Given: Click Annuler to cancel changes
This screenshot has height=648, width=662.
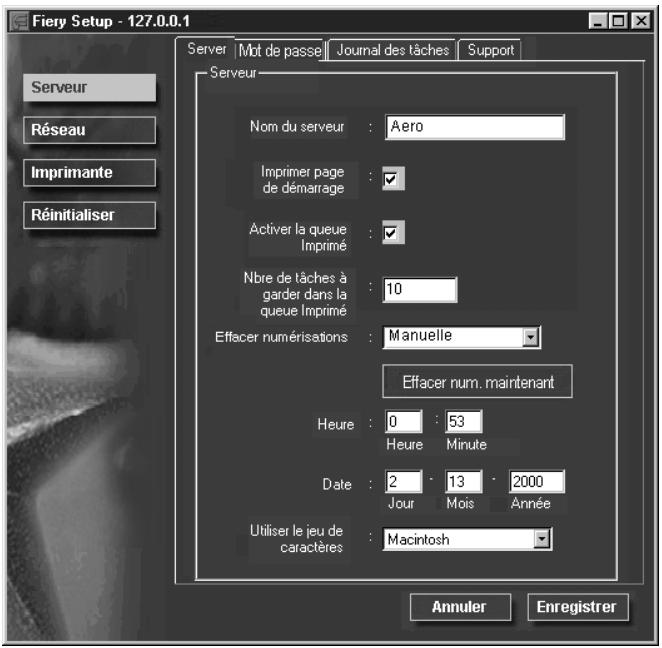Looking at the screenshot, I should point(460,607).
